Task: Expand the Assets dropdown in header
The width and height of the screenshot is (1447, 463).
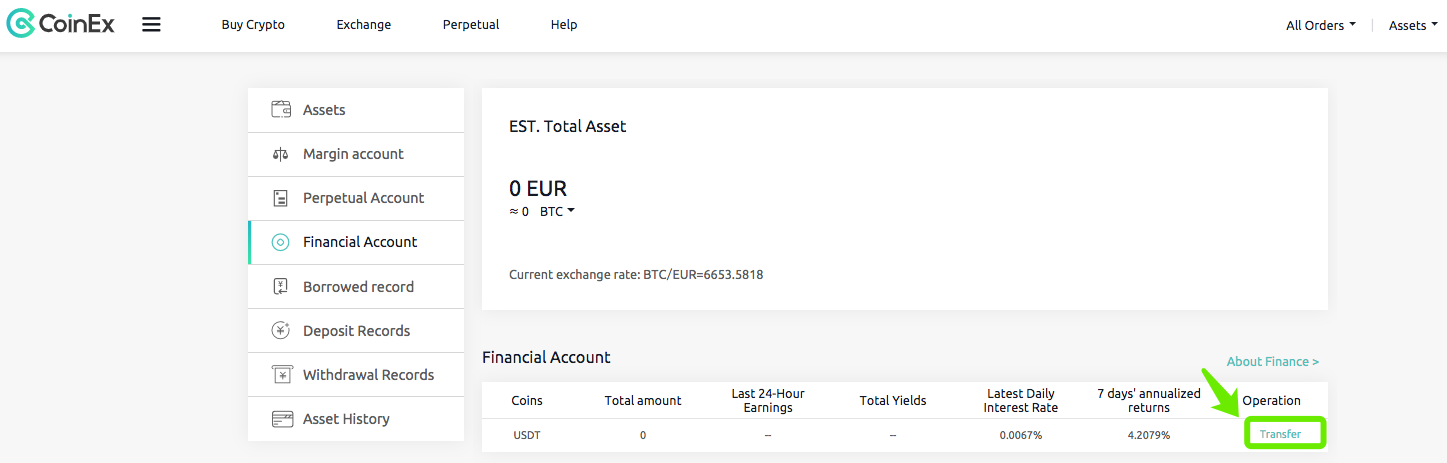Action: (1412, 25)
